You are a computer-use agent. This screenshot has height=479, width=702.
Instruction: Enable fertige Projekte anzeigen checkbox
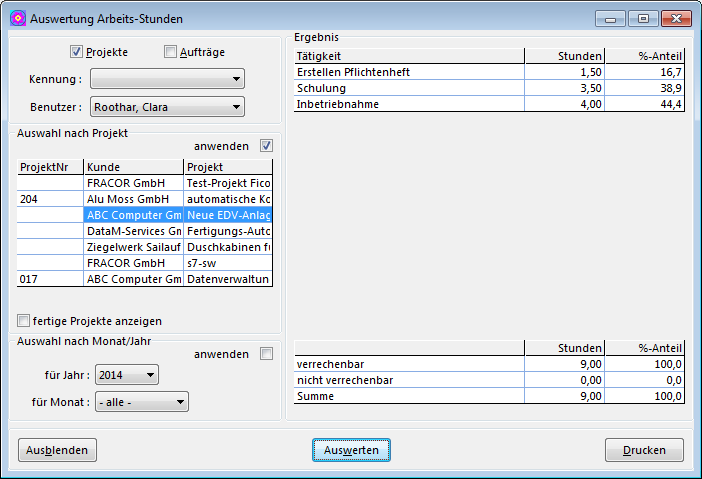pos(24,321)
